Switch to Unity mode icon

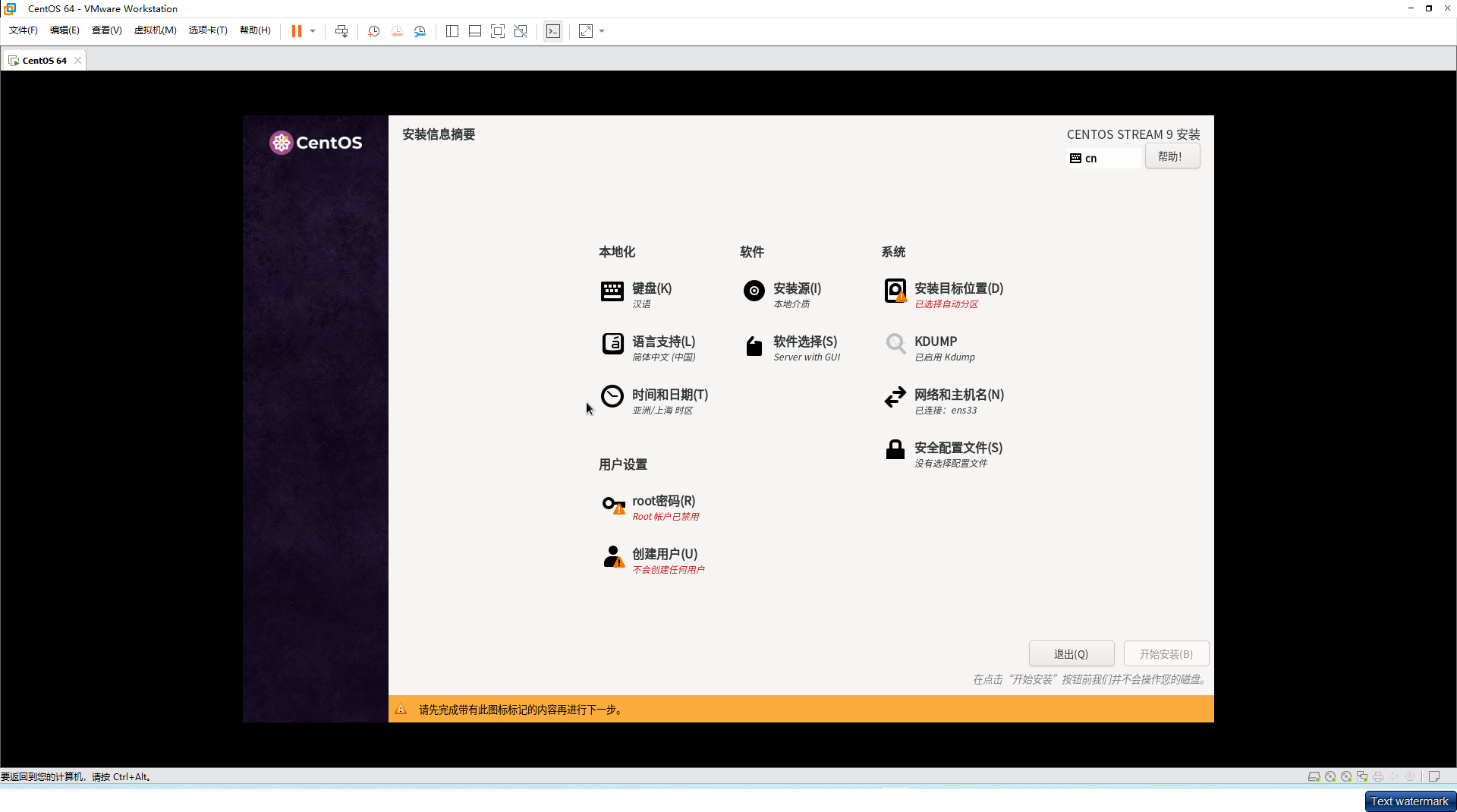coord(521,31)
